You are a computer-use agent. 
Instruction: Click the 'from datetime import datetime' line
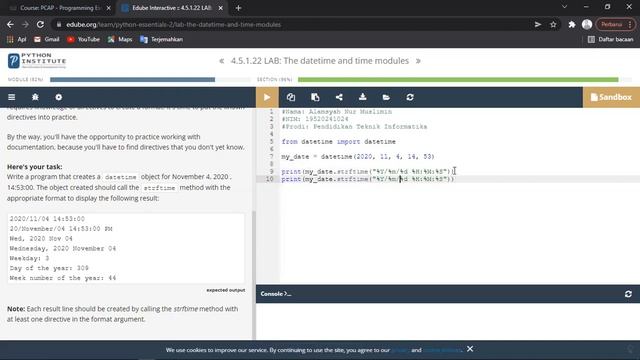[x=338, y=142]
